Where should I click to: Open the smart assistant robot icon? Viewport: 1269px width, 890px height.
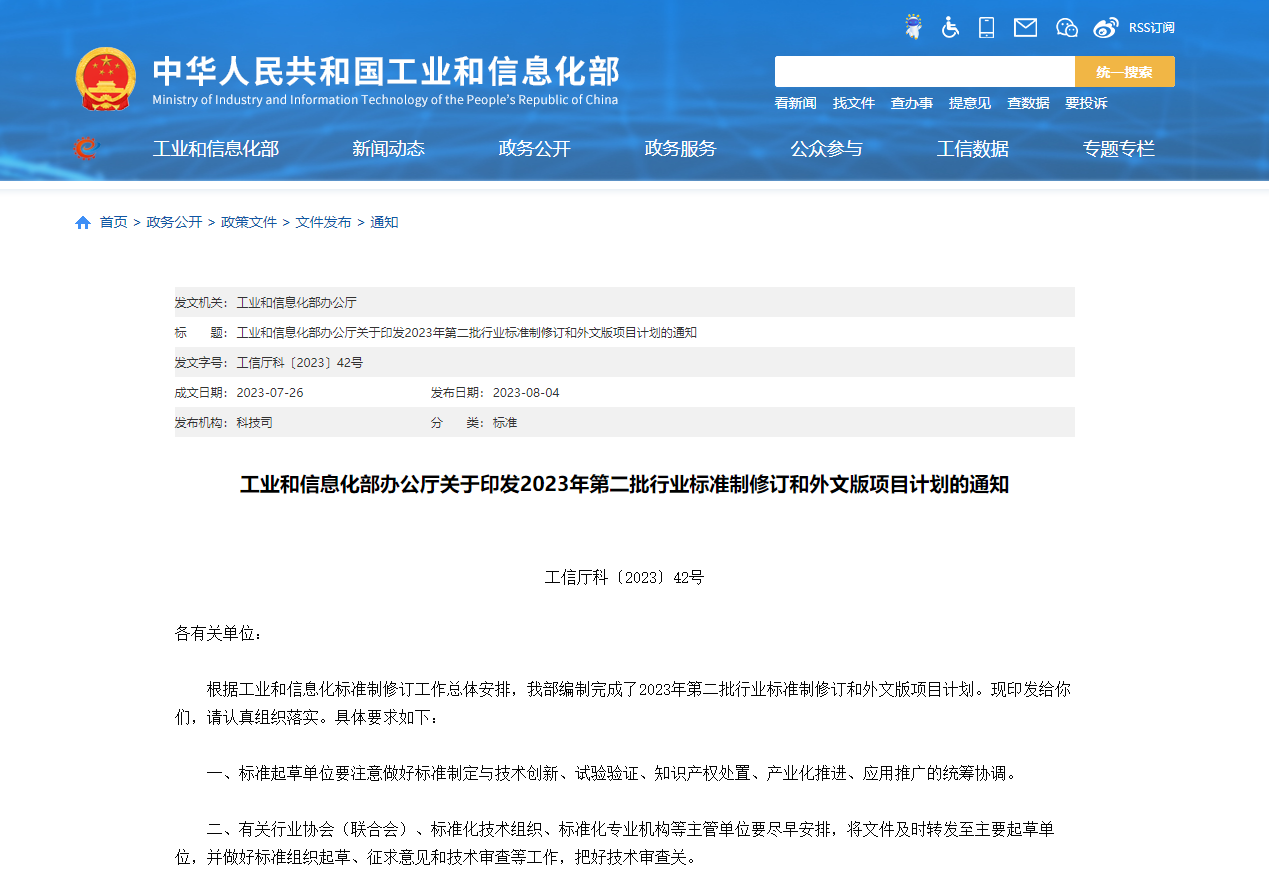(x=913, y=27)
